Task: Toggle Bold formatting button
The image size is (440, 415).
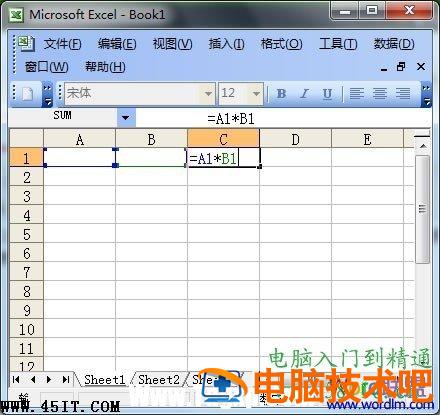Action: click(x=281, y=94)
